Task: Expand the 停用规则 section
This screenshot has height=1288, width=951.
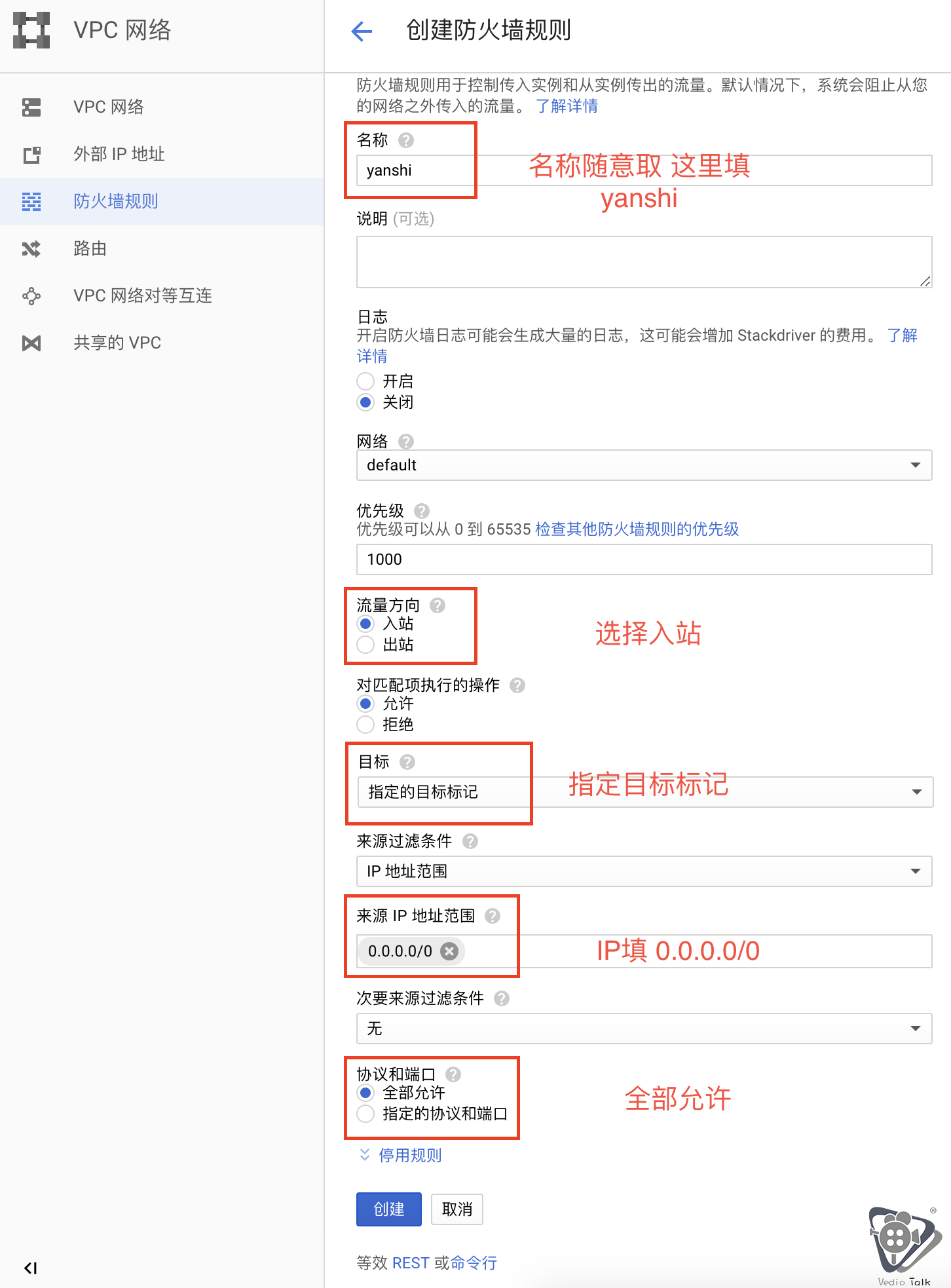Action: [x=401, y=1155]
